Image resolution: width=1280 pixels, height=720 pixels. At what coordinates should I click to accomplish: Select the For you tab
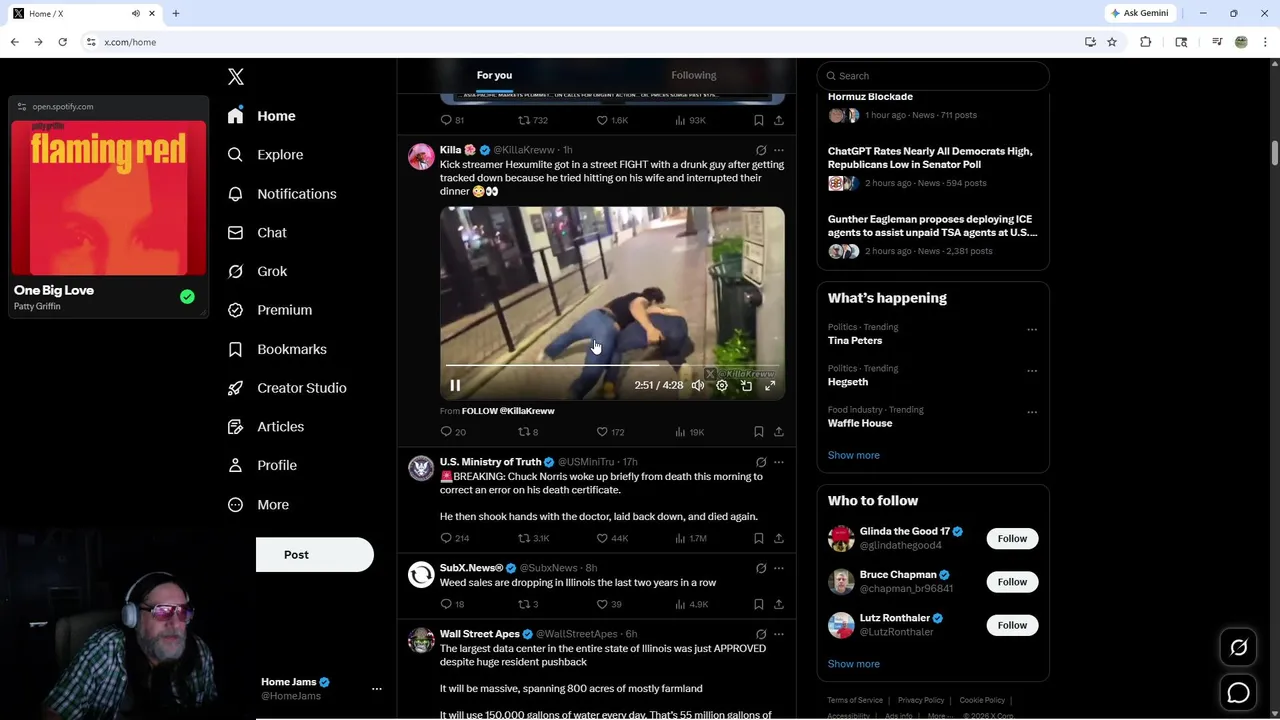point(494,75)
